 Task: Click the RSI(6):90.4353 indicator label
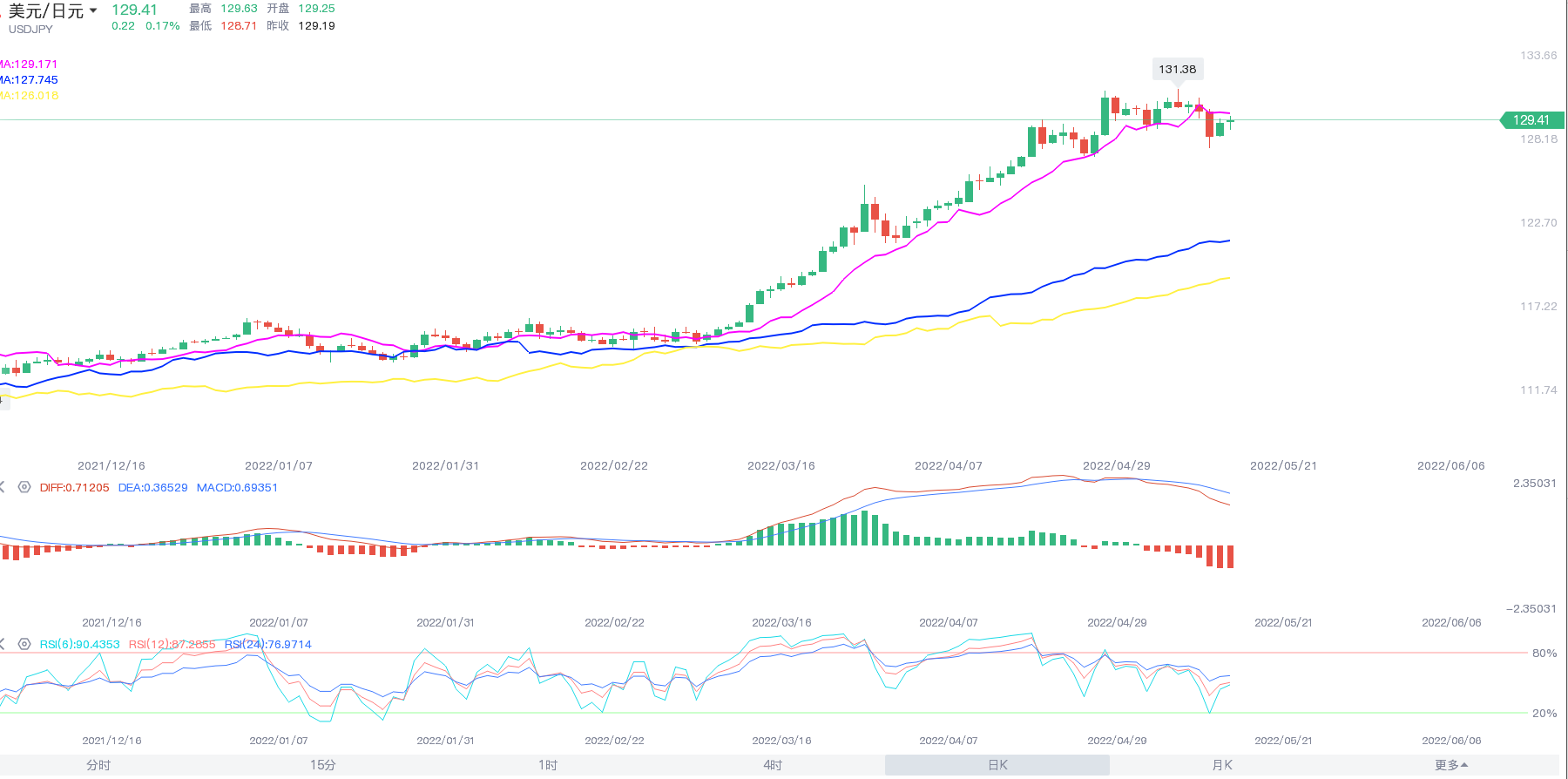tap(80, 644)
